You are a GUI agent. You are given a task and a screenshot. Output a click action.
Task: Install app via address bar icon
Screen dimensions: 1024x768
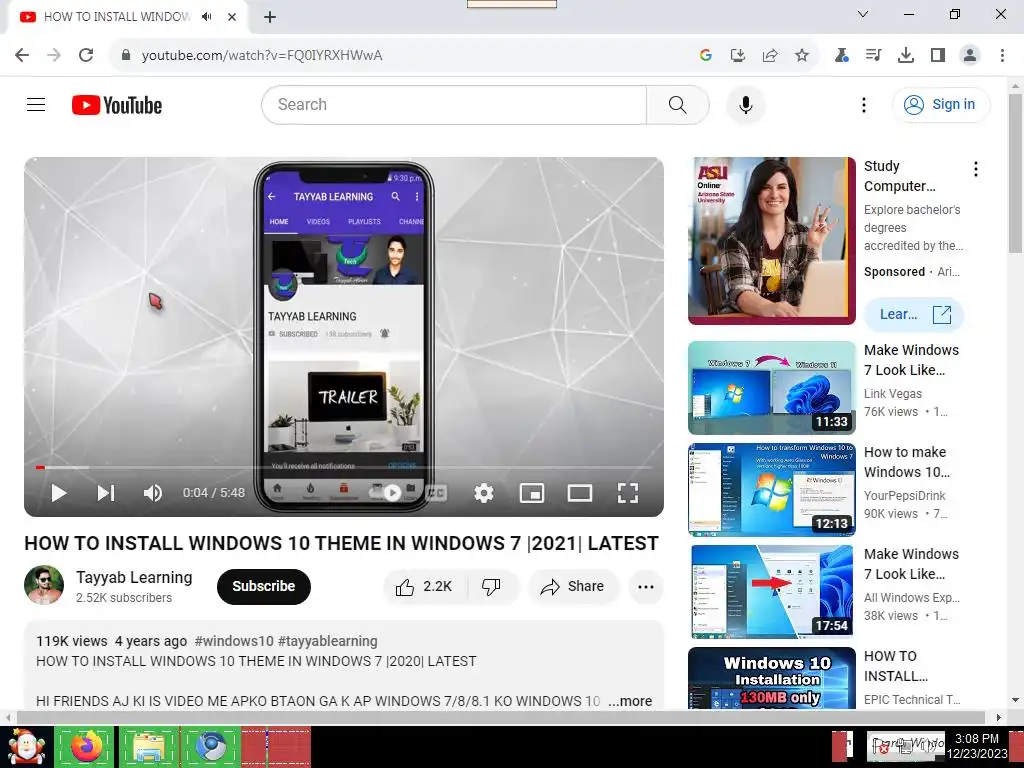pyautogui.click(x=737, y=56)
